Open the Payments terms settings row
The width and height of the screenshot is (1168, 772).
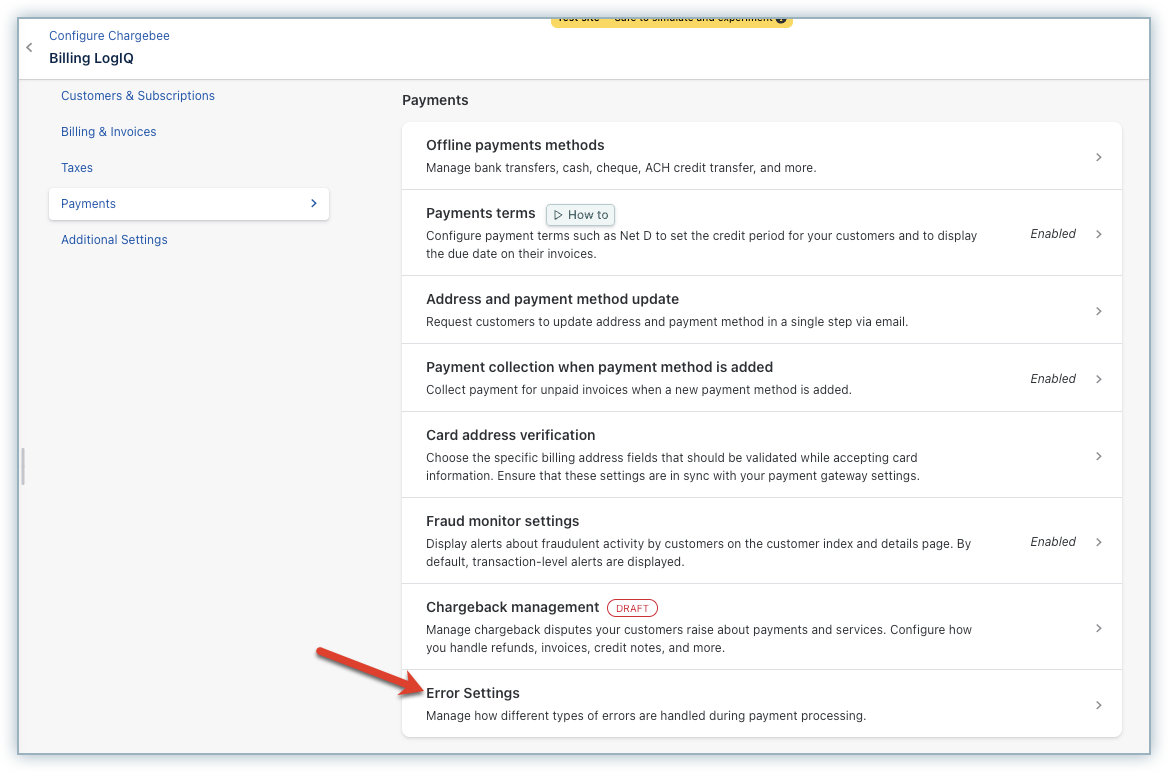tap(760, 232)
